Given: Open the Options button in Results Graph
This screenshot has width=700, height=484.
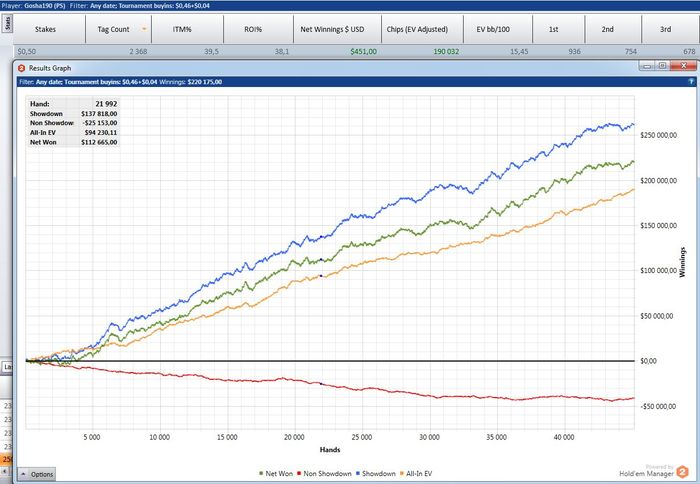Looking at the screenshot, I should click(x=37, y=474).
